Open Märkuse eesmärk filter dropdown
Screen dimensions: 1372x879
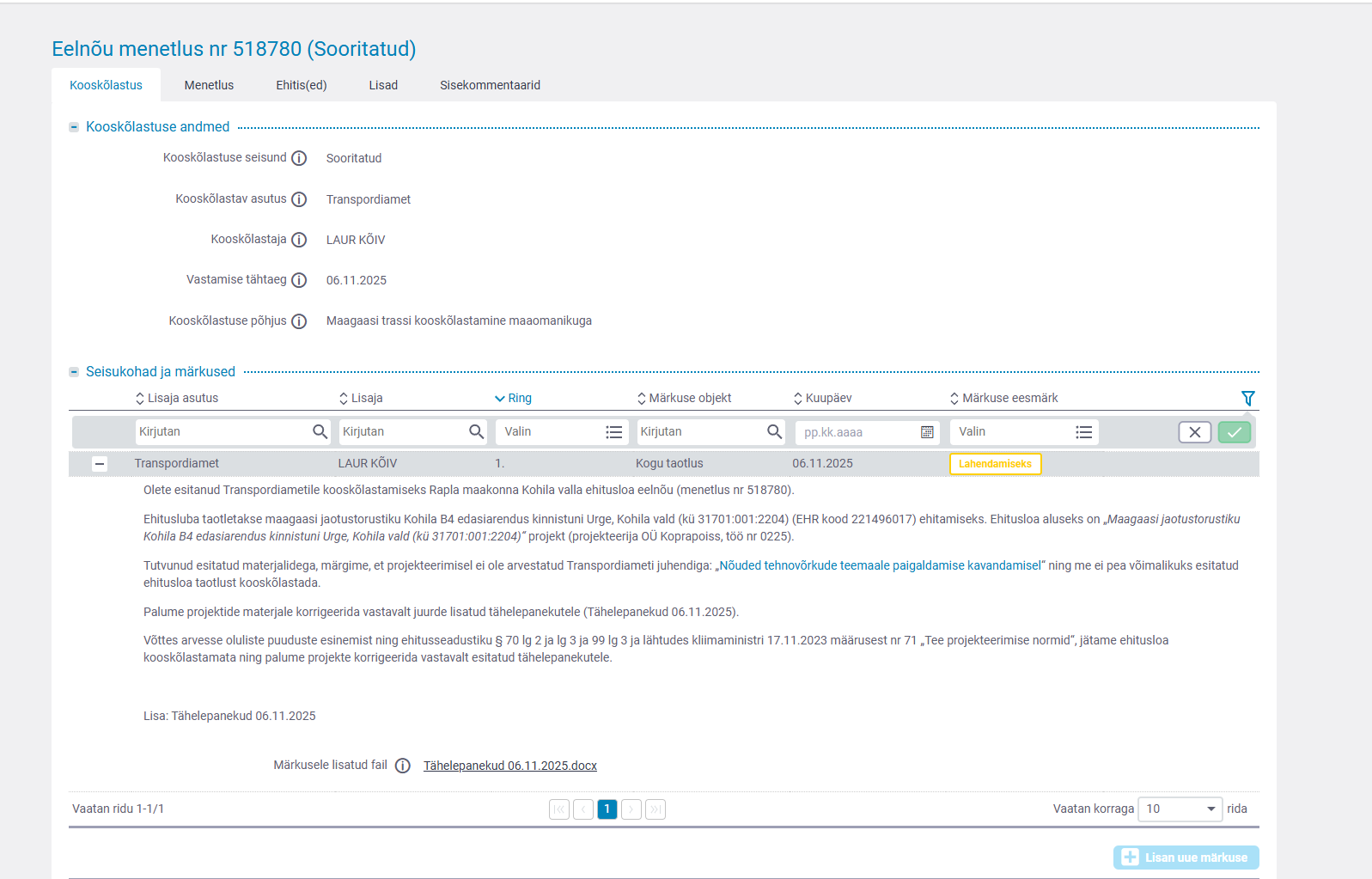tap(1083, 432)
